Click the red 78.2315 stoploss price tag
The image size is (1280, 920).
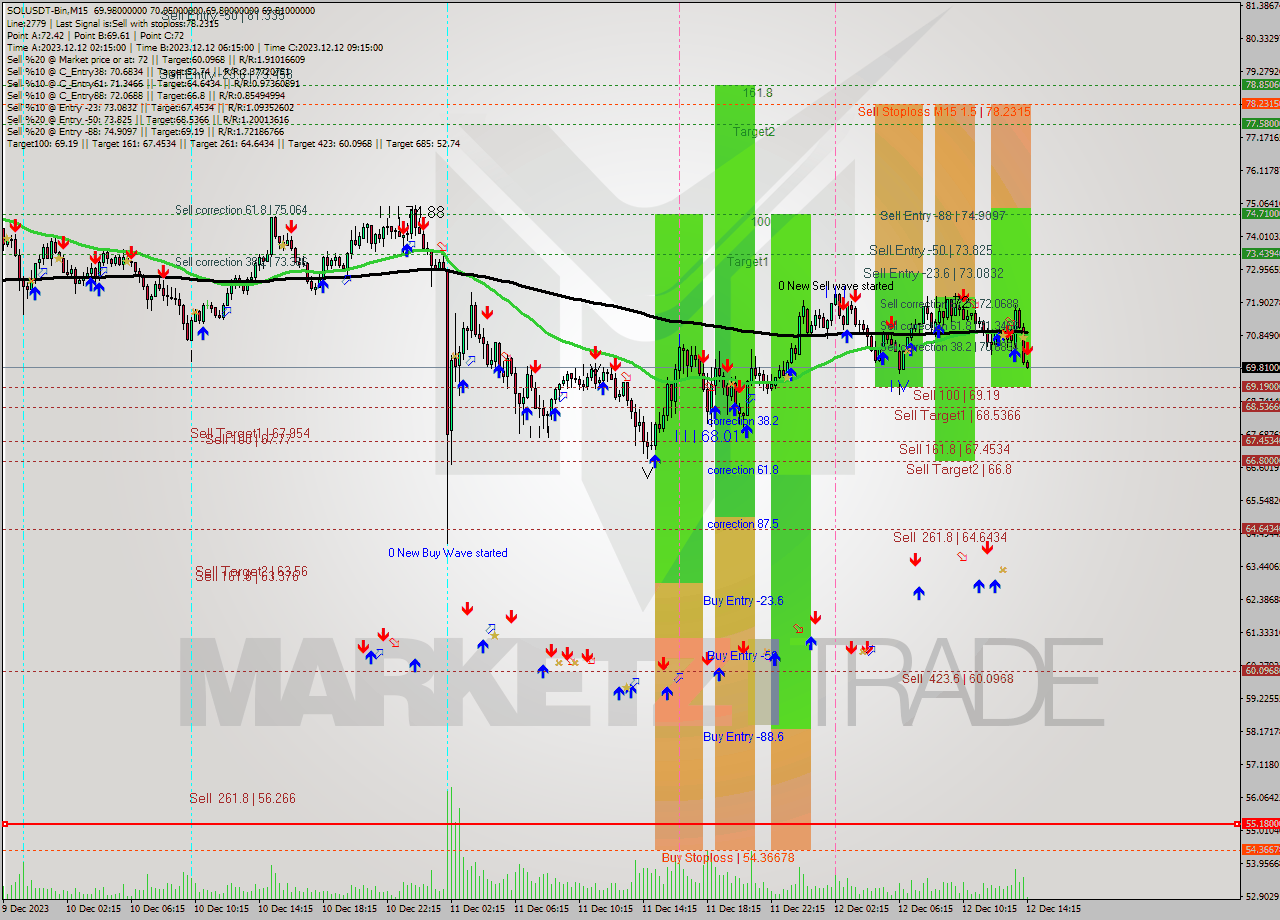pos(1261,104)
